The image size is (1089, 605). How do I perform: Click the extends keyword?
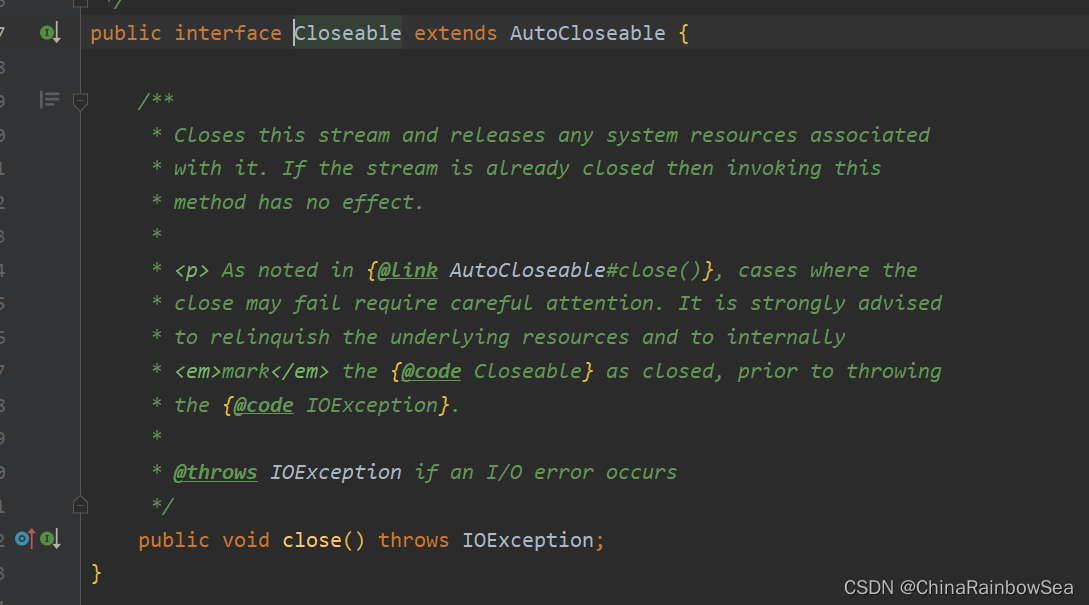455,33
